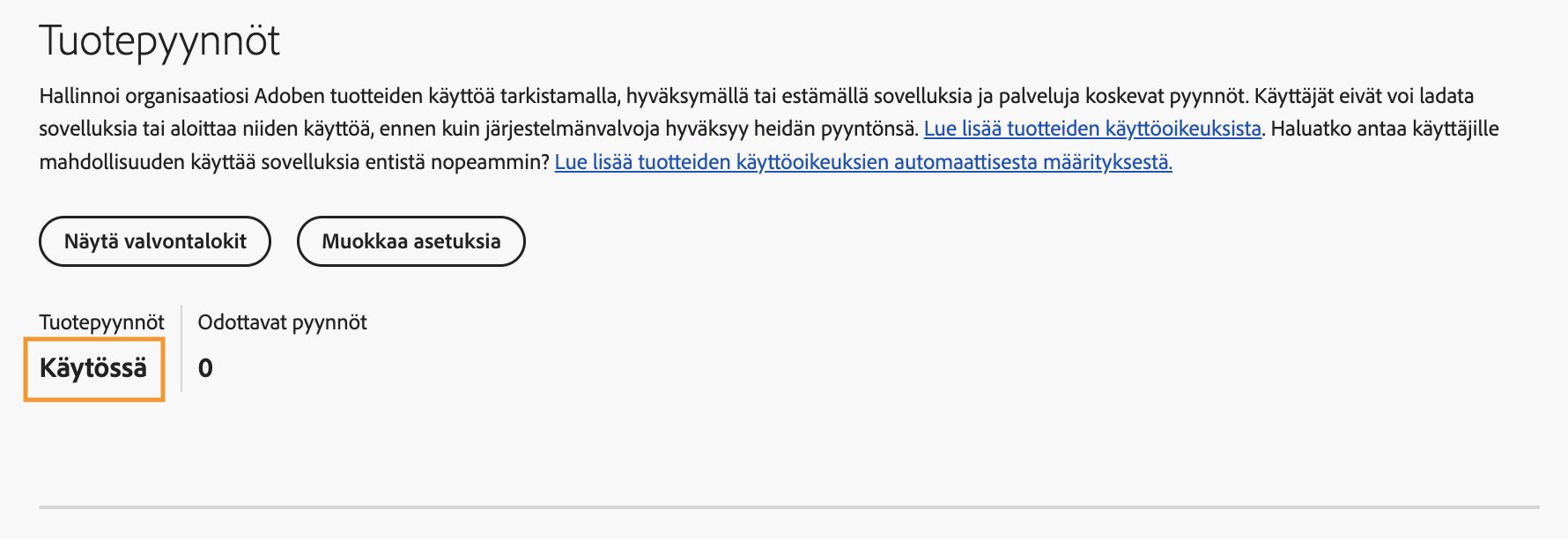Image resolution: width=1568 pixels, height=539 pixels.
Task: Click the Tuotepyynnöt status label above Käytössä
Action: (102, 322)
